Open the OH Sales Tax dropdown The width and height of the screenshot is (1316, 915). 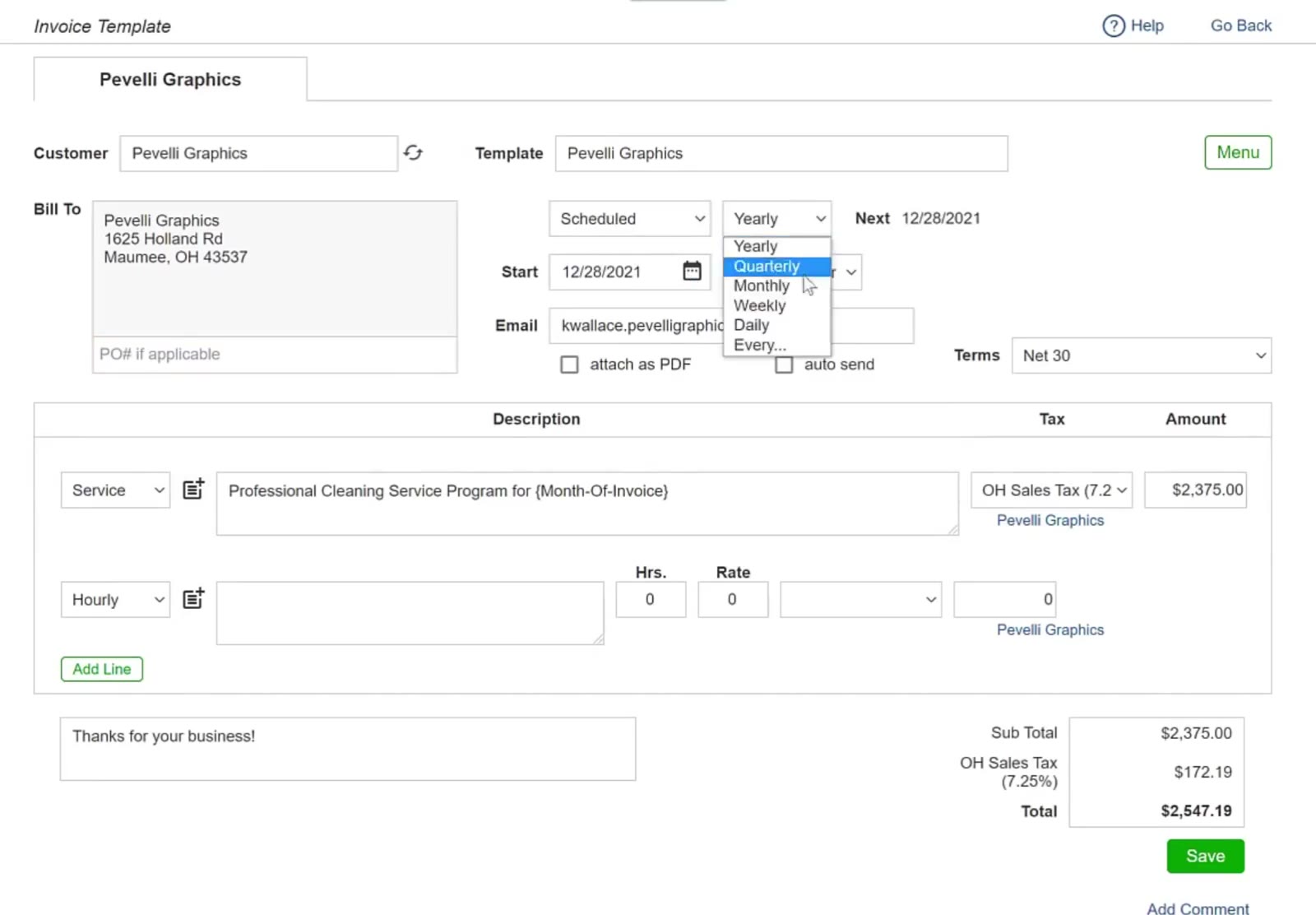pos(1051,490)
